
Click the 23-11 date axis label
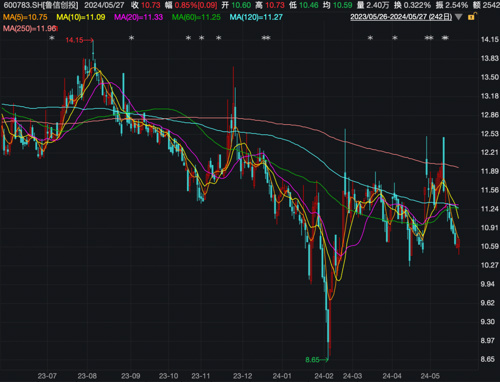coord(201,376)
